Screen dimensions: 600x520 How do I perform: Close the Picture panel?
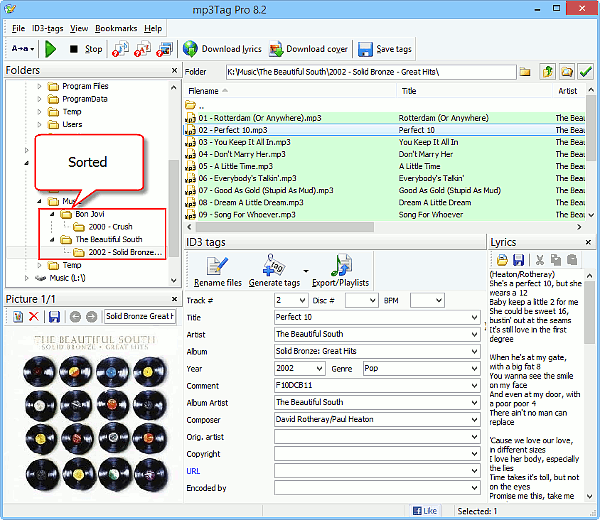coord(174,299)
